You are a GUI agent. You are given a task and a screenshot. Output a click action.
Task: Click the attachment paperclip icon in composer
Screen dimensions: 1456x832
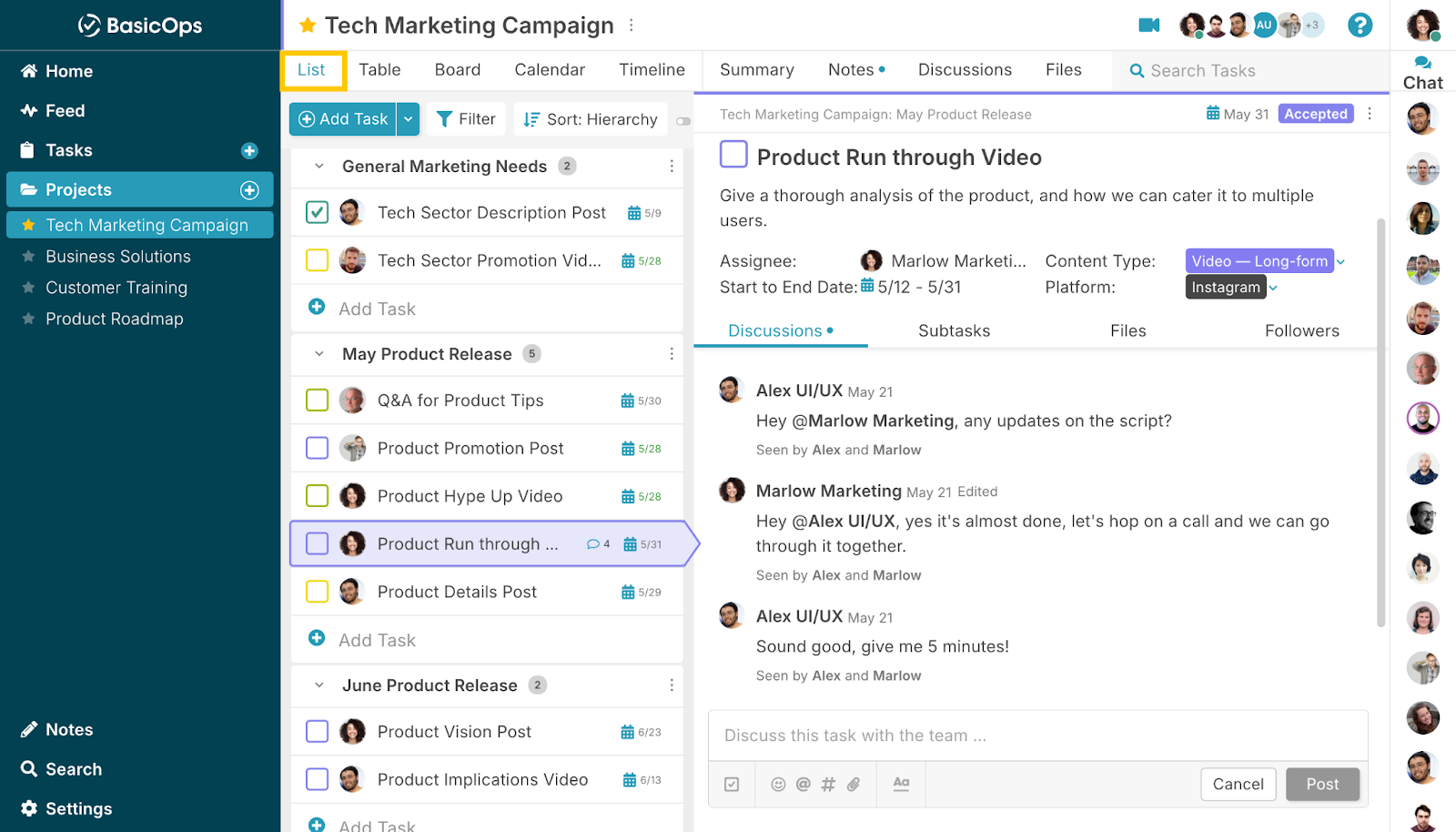(x=854, y=784)
